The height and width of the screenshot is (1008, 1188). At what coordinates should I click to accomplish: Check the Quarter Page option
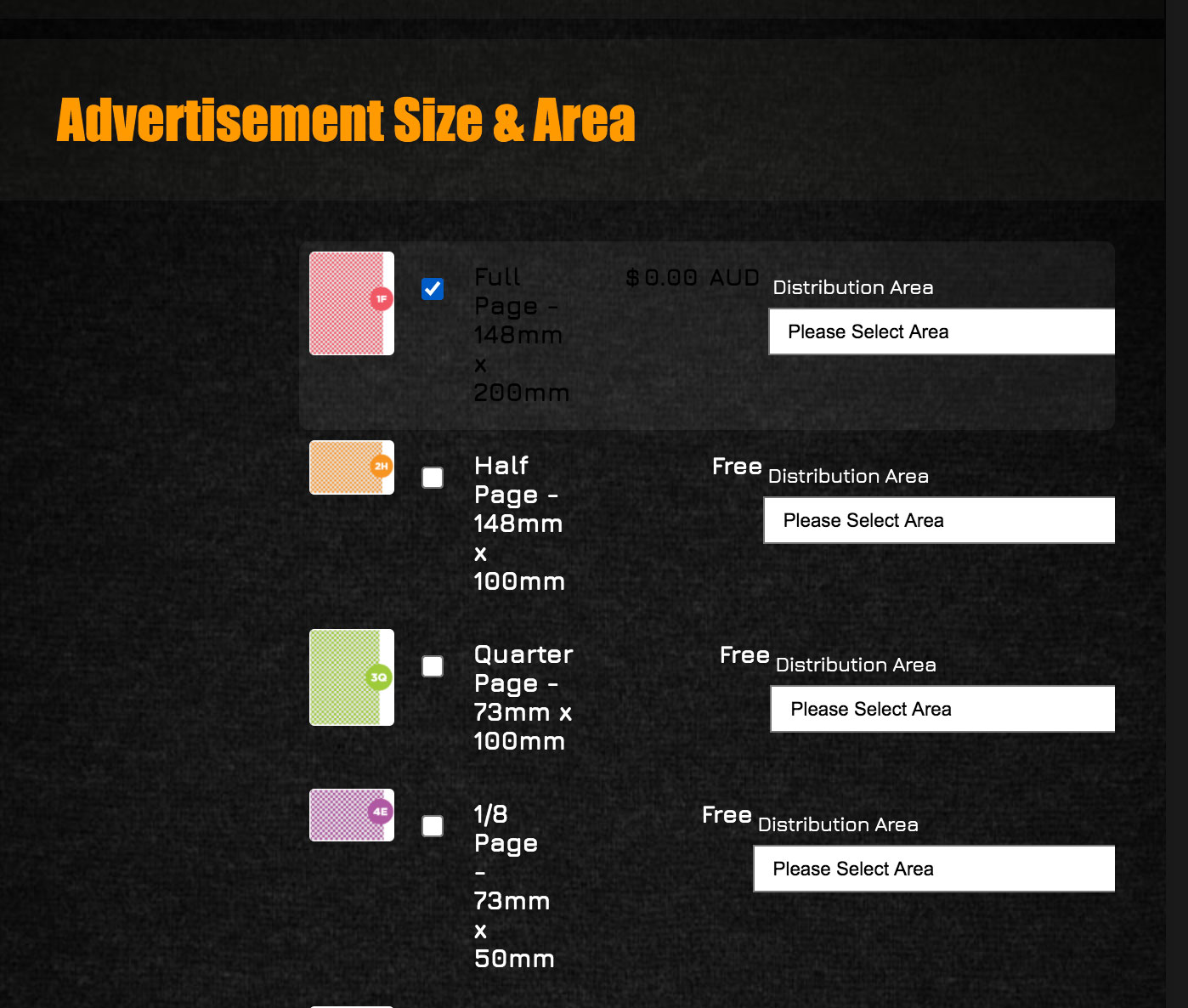tap(433, 666)
